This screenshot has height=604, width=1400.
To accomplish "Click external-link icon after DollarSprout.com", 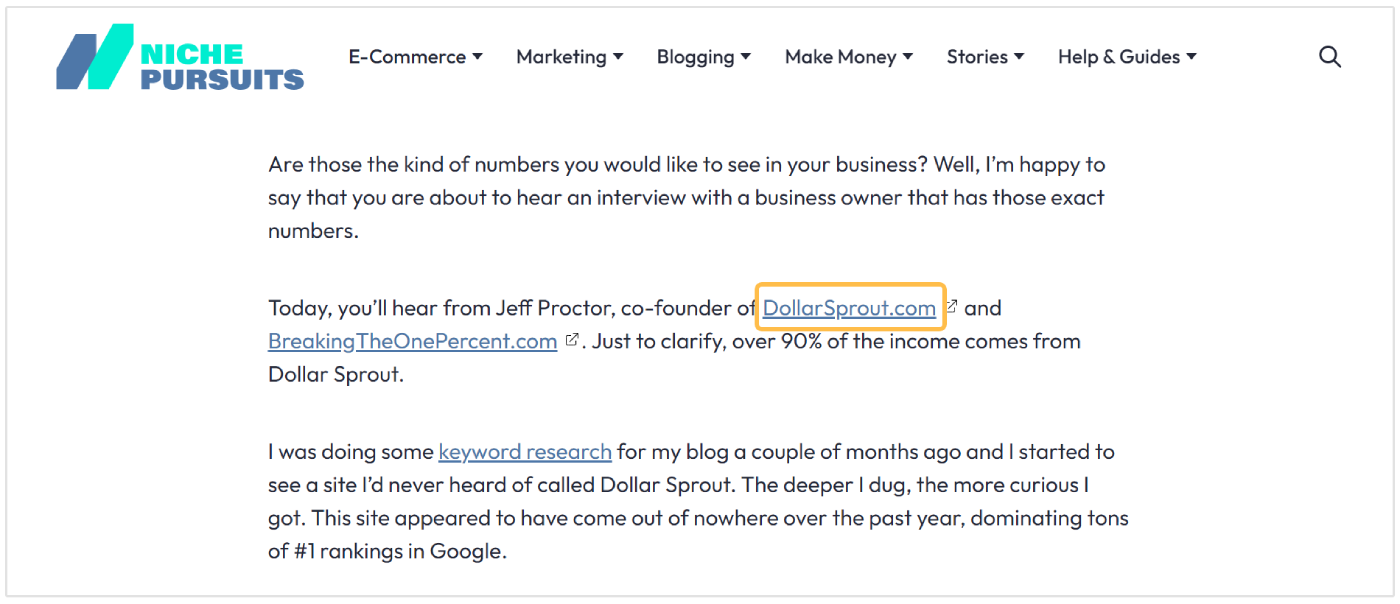I will [952, 307].
